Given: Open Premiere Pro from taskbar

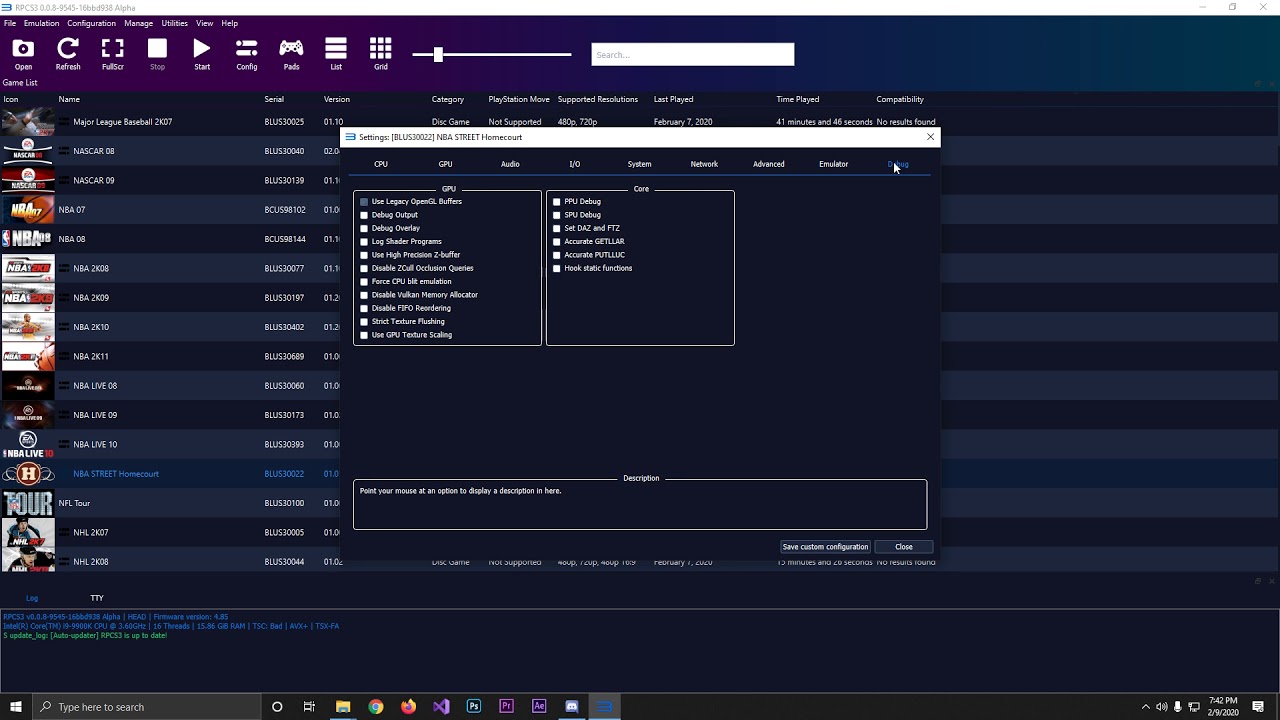Looking at the screenshot, I should pyautogui.click(x=506, y=707).
